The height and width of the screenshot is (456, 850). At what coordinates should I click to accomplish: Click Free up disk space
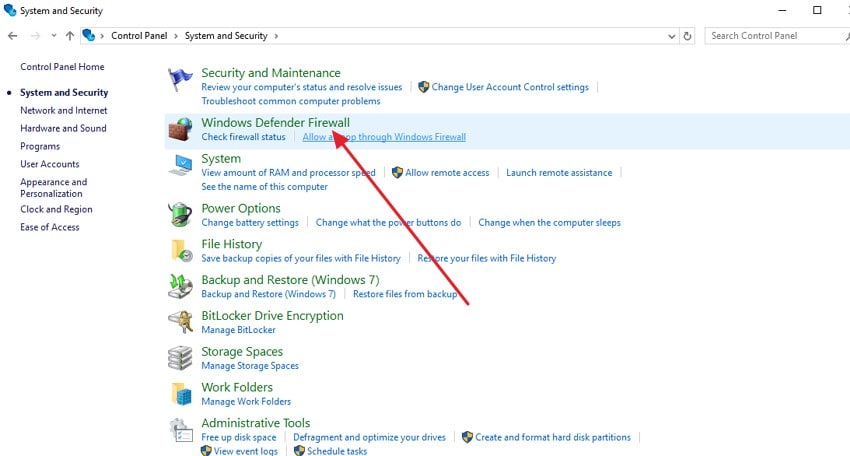point(239,438)
